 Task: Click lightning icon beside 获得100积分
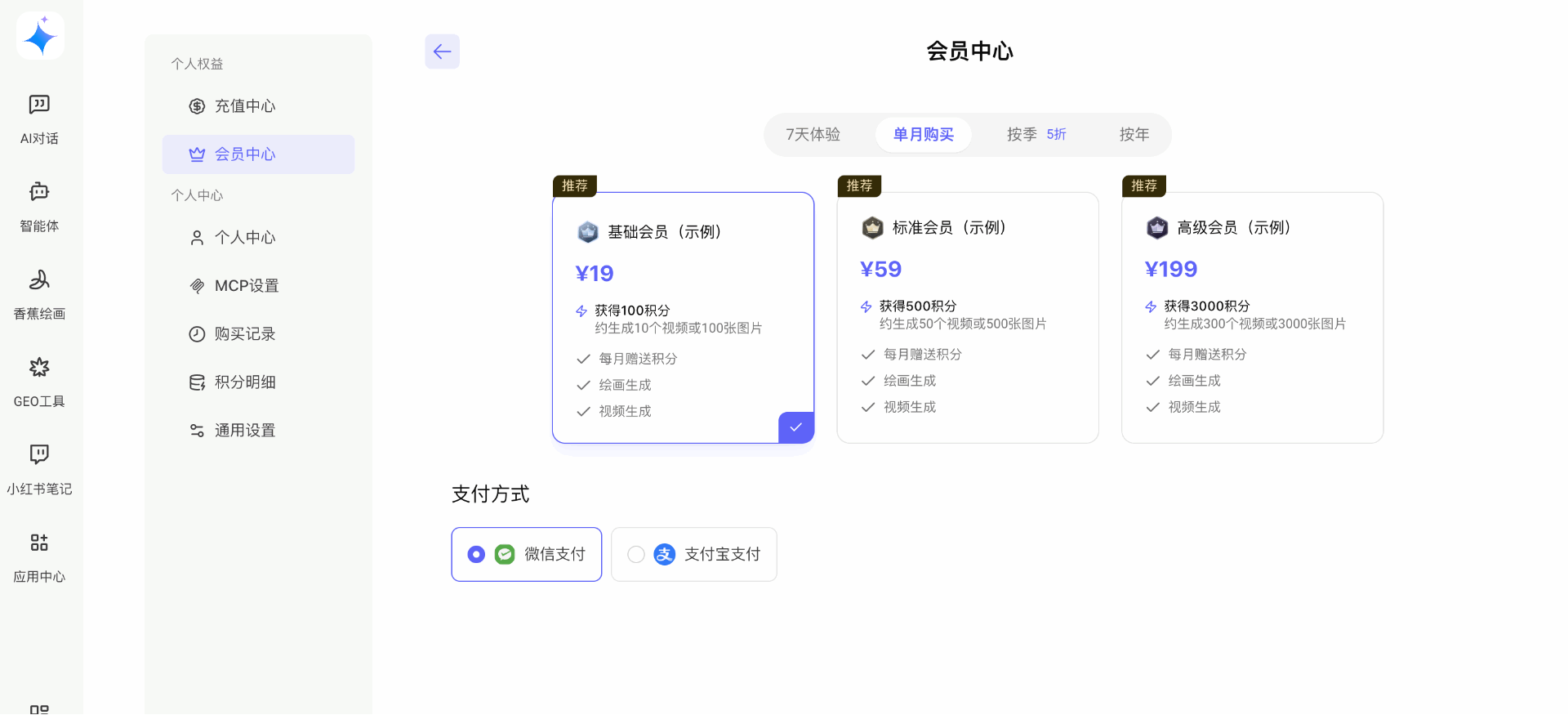tap(581, 311)
